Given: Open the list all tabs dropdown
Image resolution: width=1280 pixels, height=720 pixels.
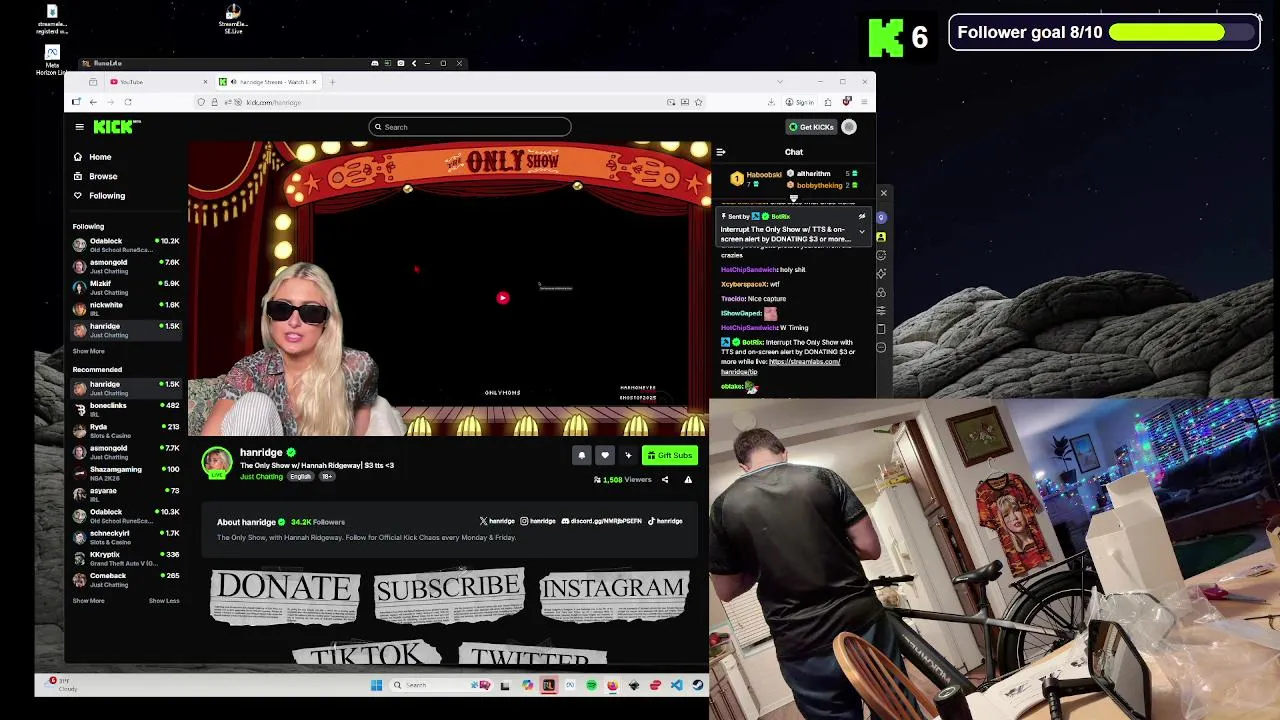Looking at the screenshot, I should pos(780,82).
